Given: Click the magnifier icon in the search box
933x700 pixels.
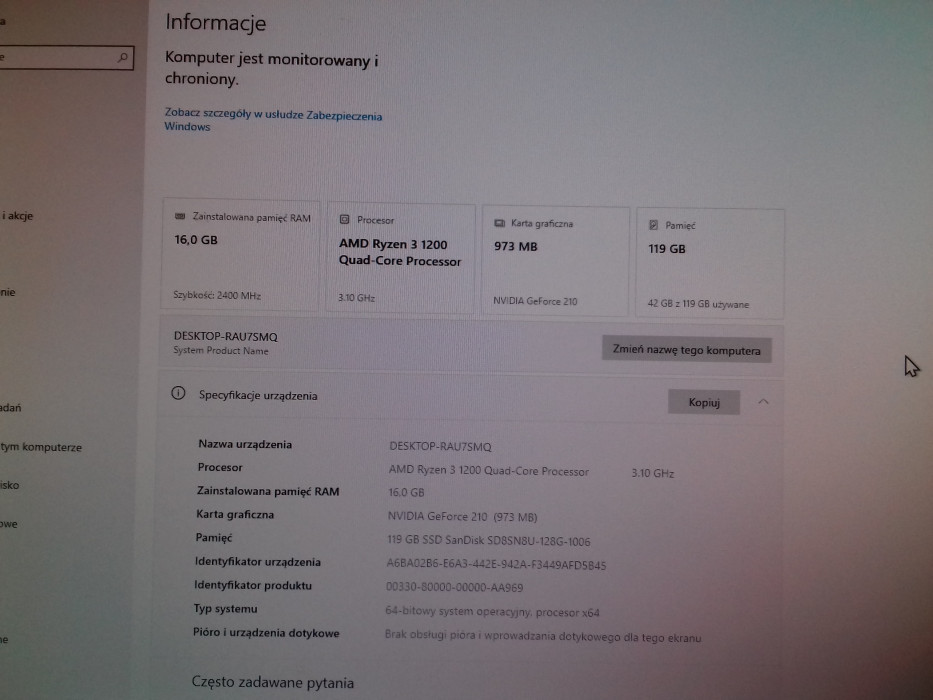Looking at the screenshot, I should point(123,58).
